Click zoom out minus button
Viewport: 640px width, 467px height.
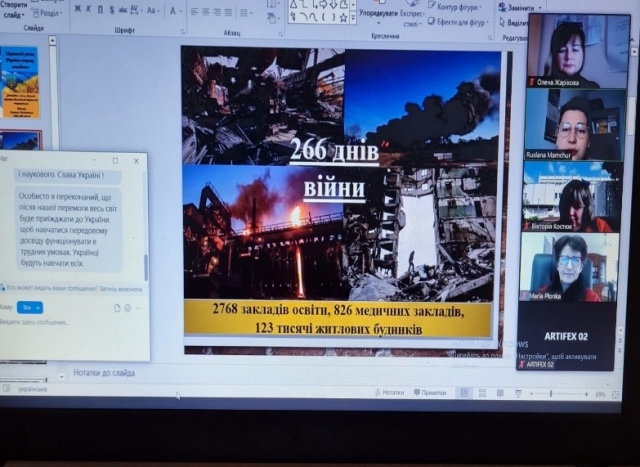point(531,394)
